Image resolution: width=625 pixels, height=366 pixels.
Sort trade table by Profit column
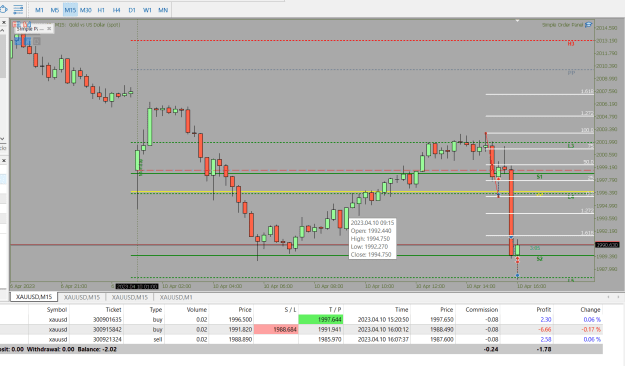pos(543,309)
